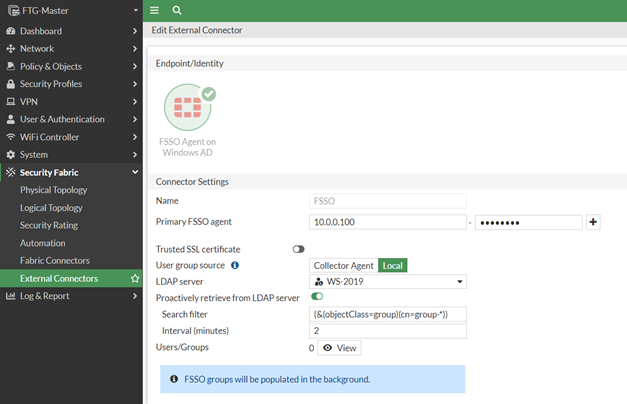Screen dimensions: 627x404
Task: Open the Fabric Connectors page
Action: tap(55, 260)
